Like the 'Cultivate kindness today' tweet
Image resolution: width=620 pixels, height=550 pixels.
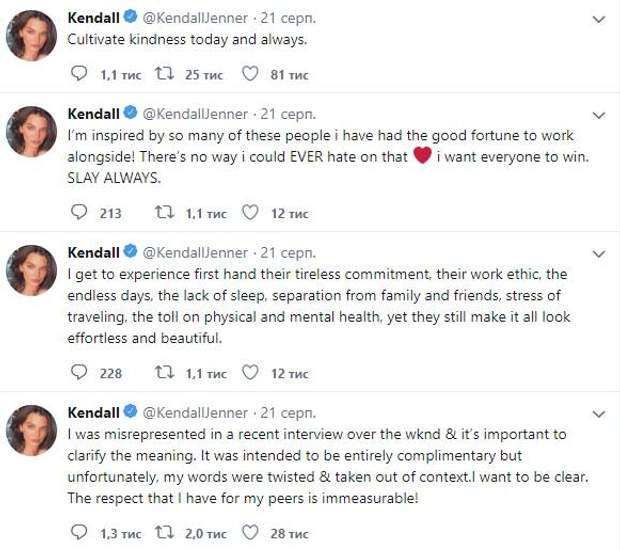pyautogui.click(x=250, y=73)
